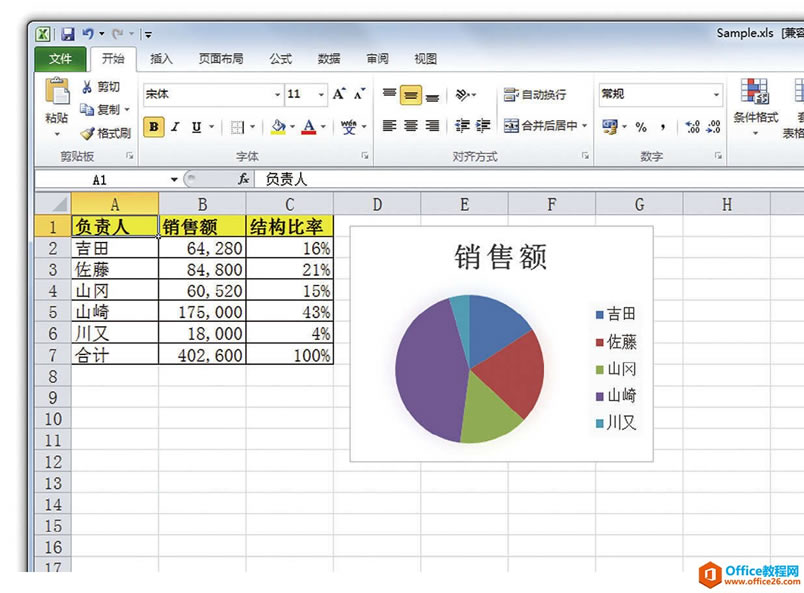804x593 pixels.
Task: Select the pie chart titled 销售额
Action: click(501, 344)
